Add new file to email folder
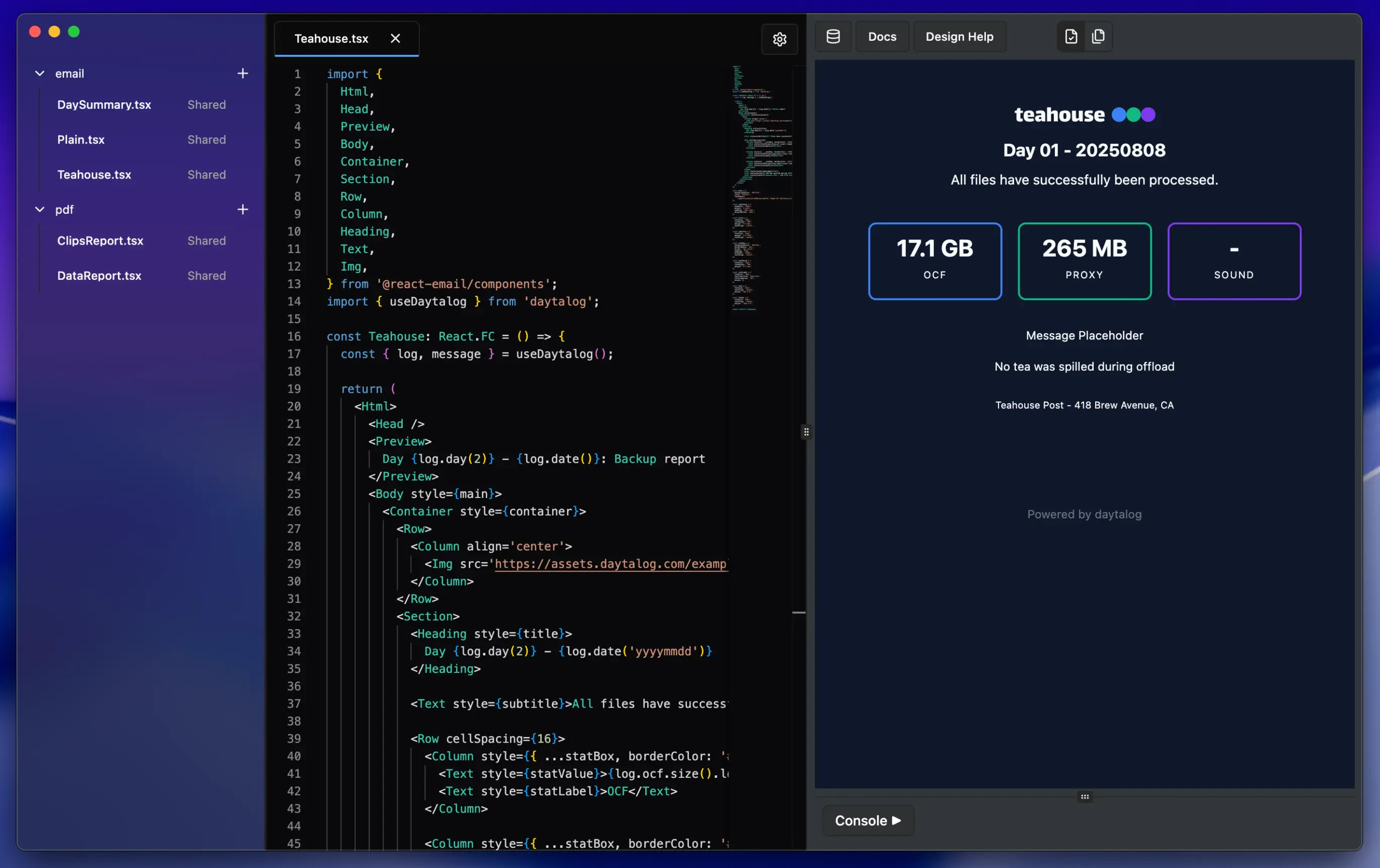This screenshot has height=868, width=1380. (243, 74)
